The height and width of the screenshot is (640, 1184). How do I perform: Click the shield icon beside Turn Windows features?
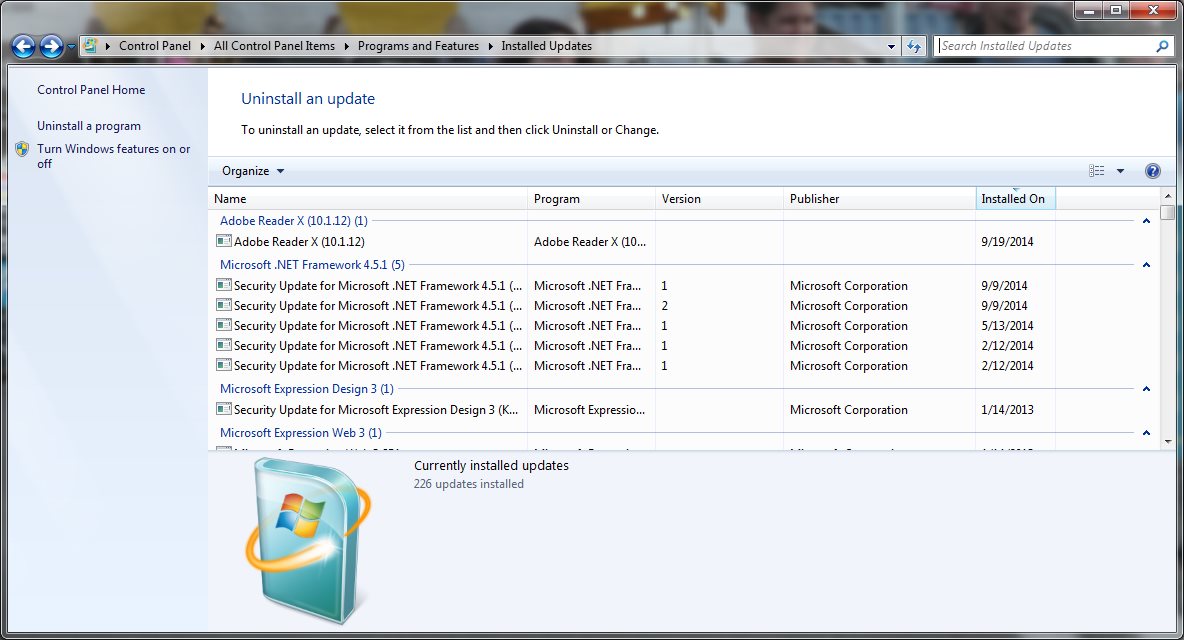pyautogui.click(x=22, y=149)
